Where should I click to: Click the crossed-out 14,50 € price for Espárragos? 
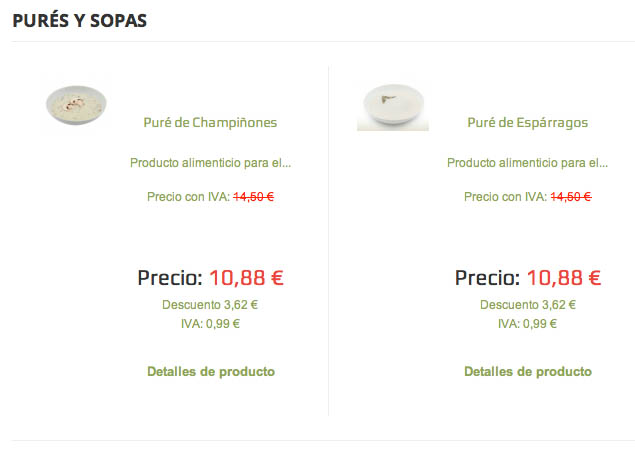point(571,197)
